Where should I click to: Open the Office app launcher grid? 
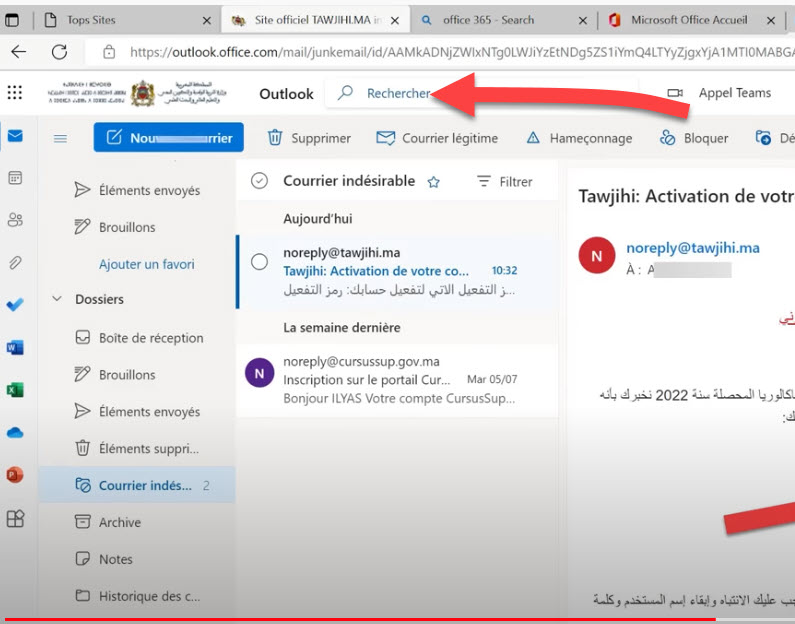point(15,93)
